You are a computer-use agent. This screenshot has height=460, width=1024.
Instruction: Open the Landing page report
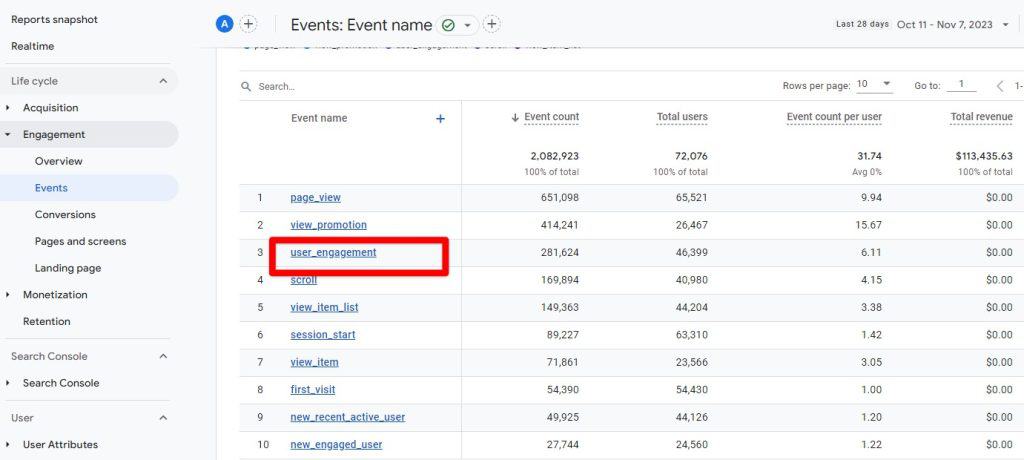[x=68, y=269]
